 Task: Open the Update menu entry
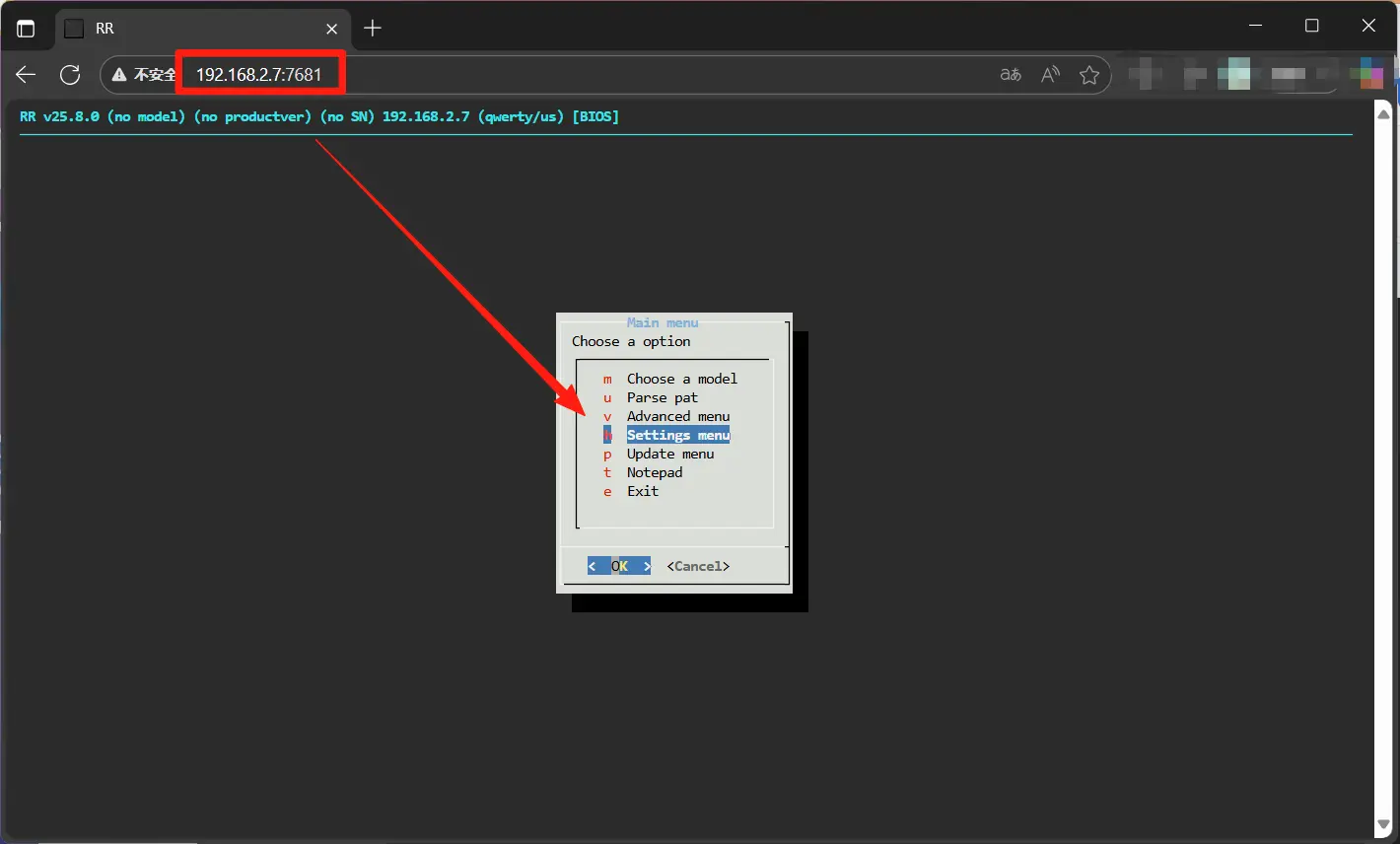pyautogui.click(x=670, y=454)
